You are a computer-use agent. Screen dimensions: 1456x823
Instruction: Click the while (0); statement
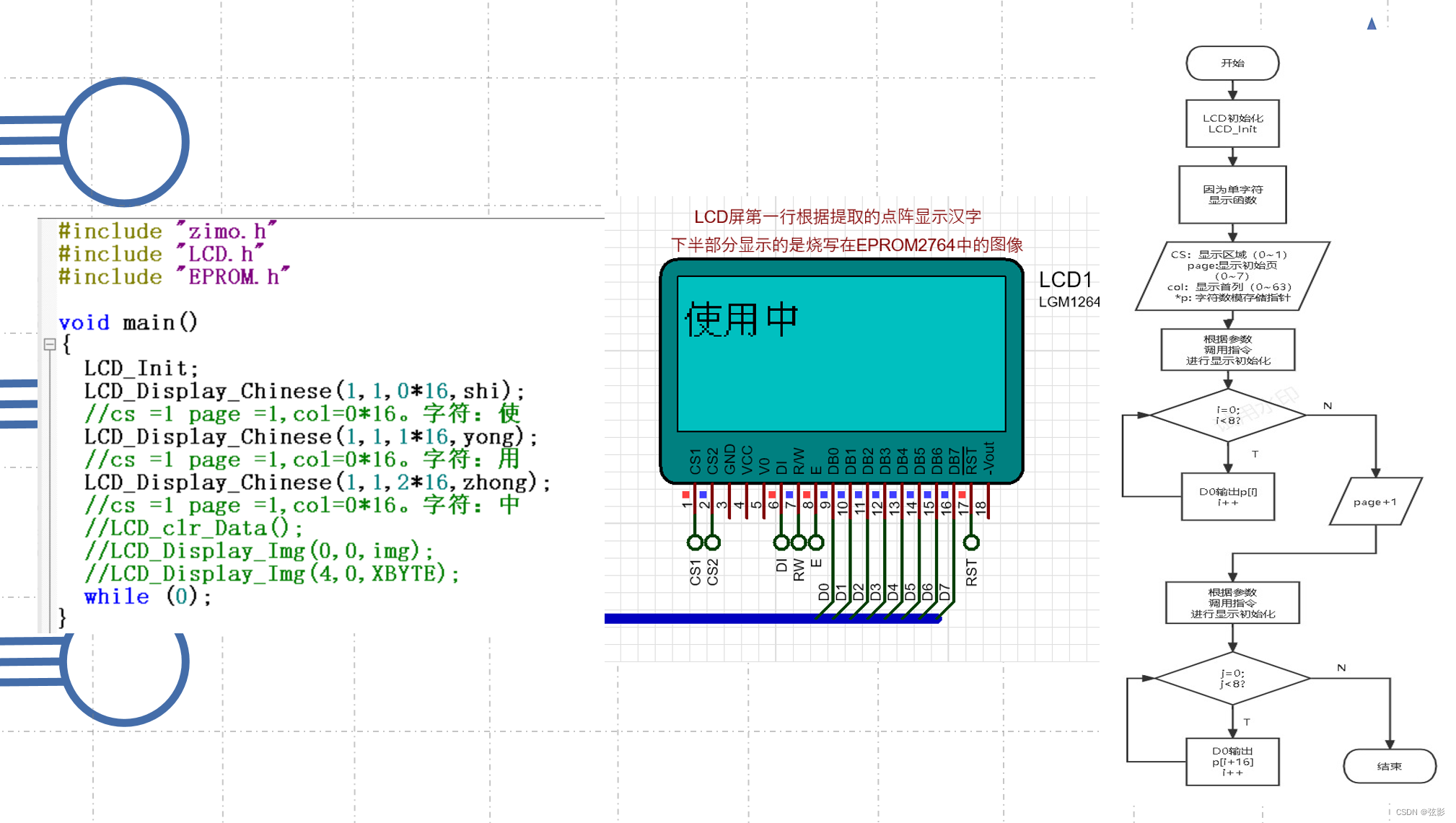(148, 597)
